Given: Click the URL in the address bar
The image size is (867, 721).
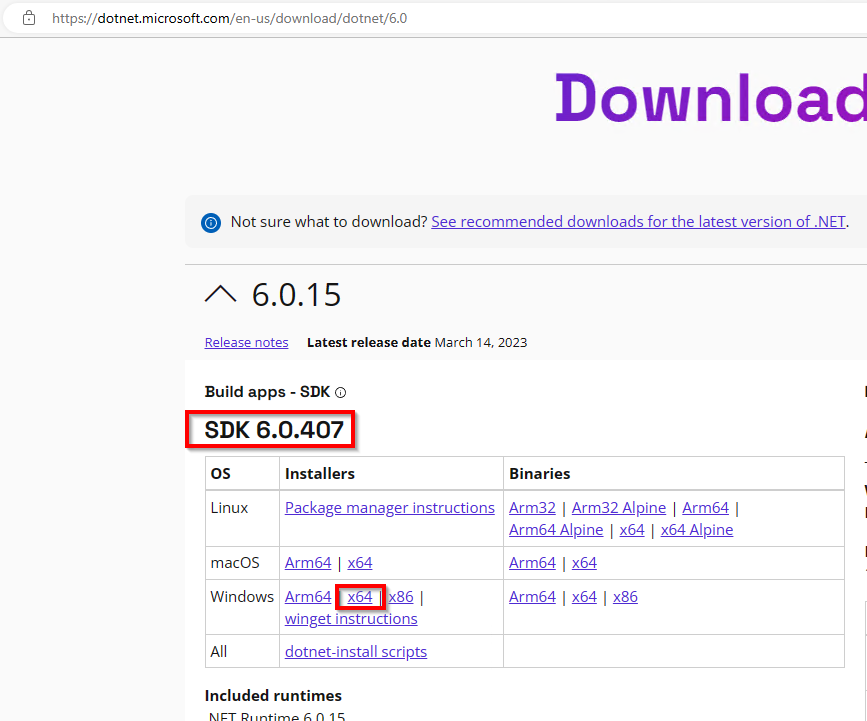Looking at the screenshot, I should (x=229, y=18).
